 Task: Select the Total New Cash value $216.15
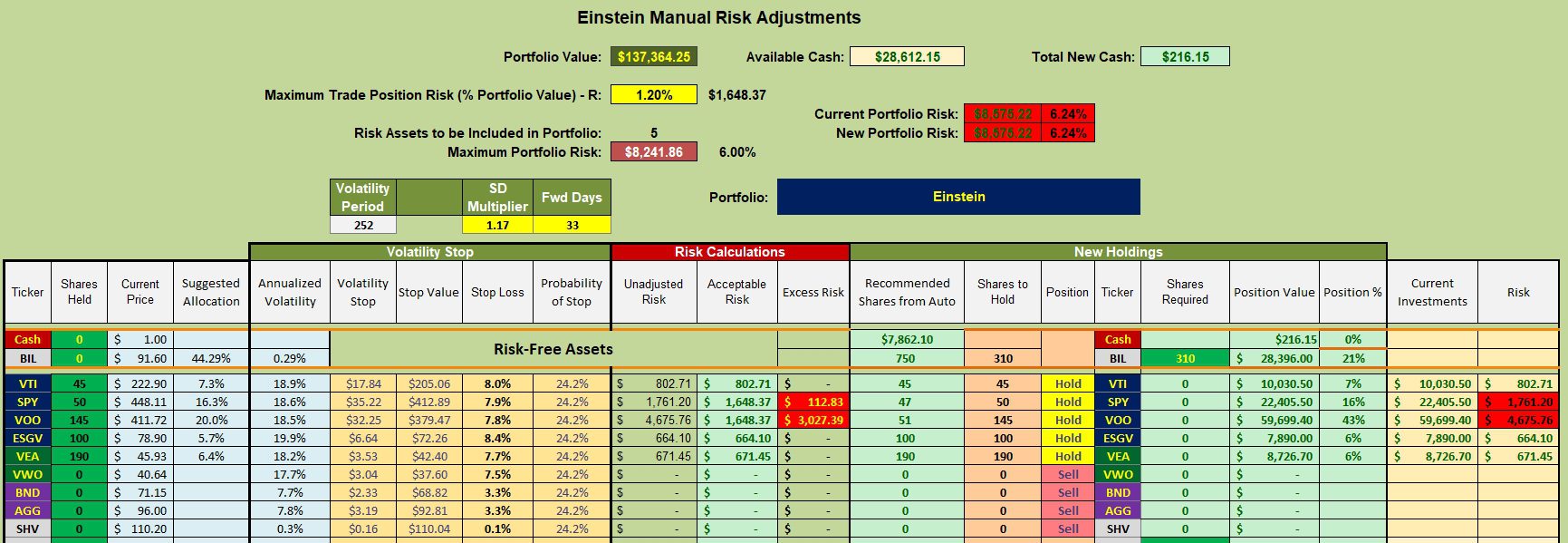click(1185, 56)
